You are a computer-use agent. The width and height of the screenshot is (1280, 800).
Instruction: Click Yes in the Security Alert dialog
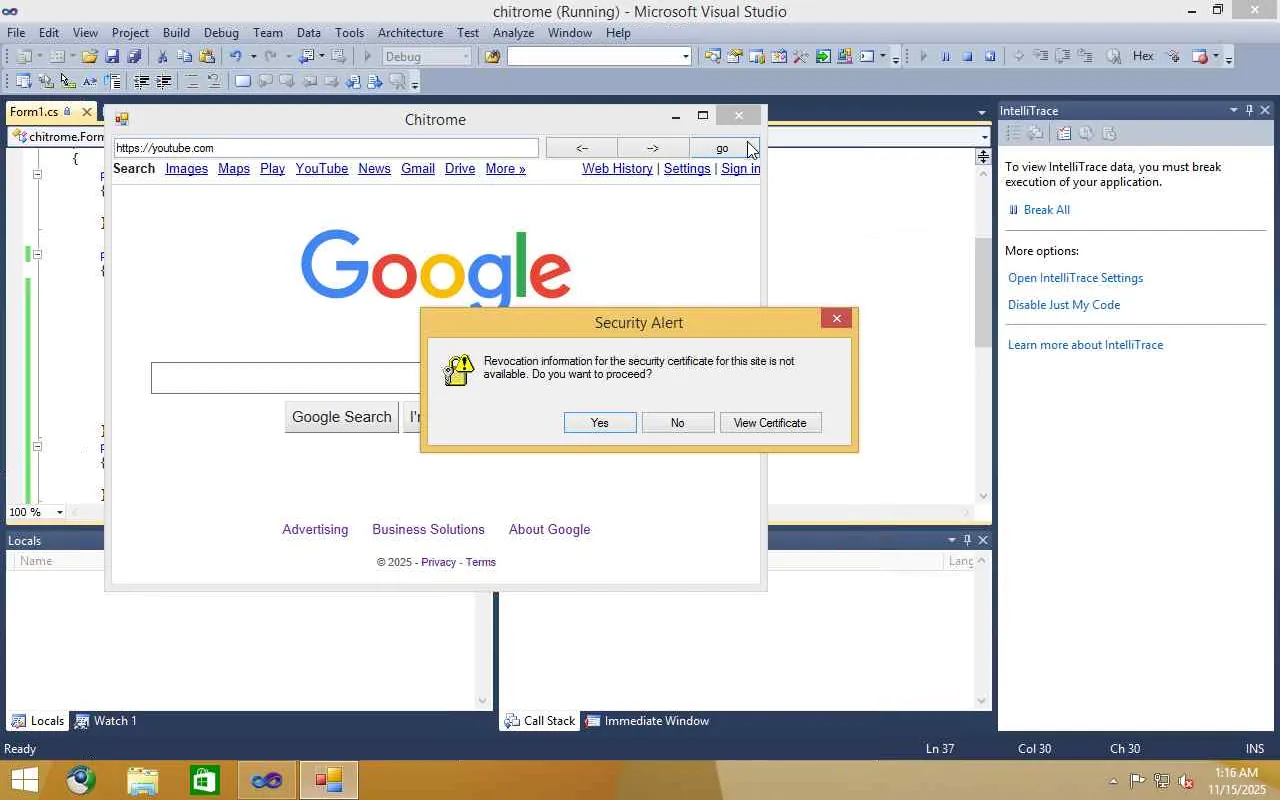pos(600,423)
